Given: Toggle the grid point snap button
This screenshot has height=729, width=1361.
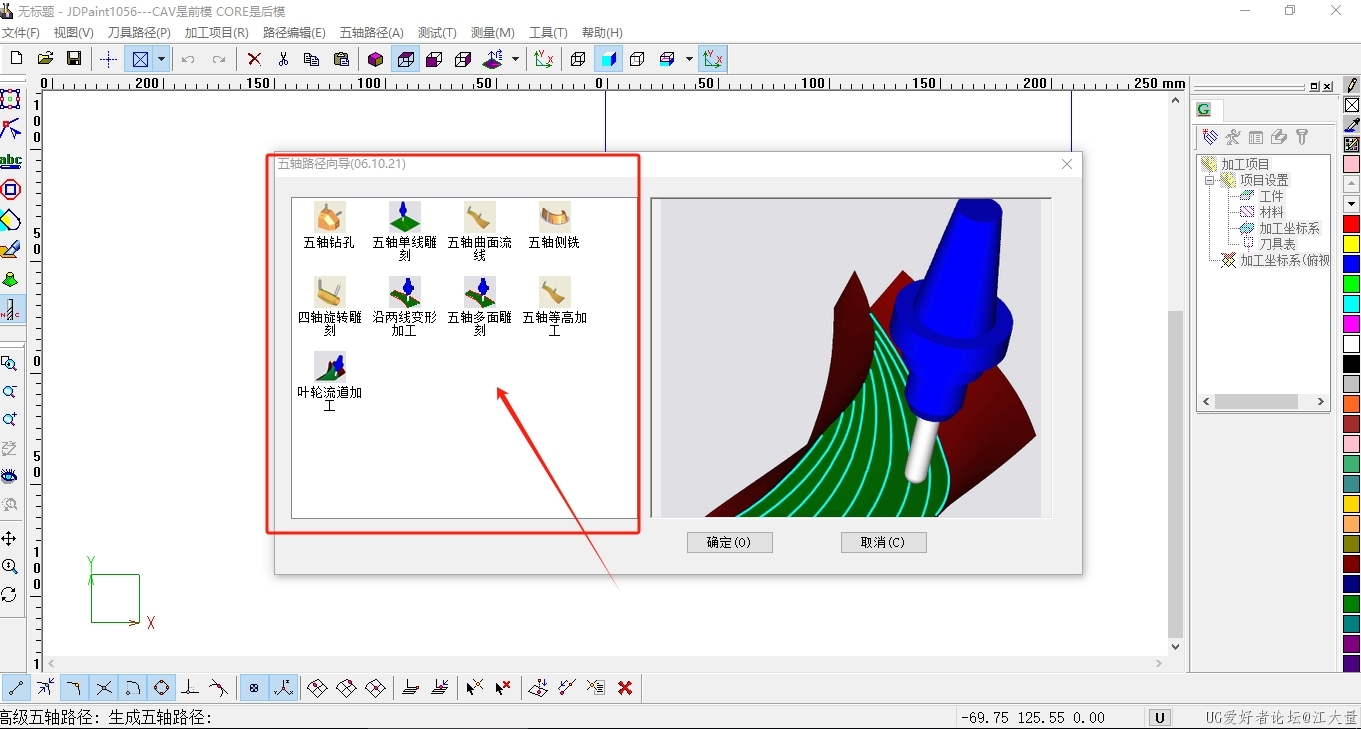Looking at the screenshot, I should coord(254,688).
